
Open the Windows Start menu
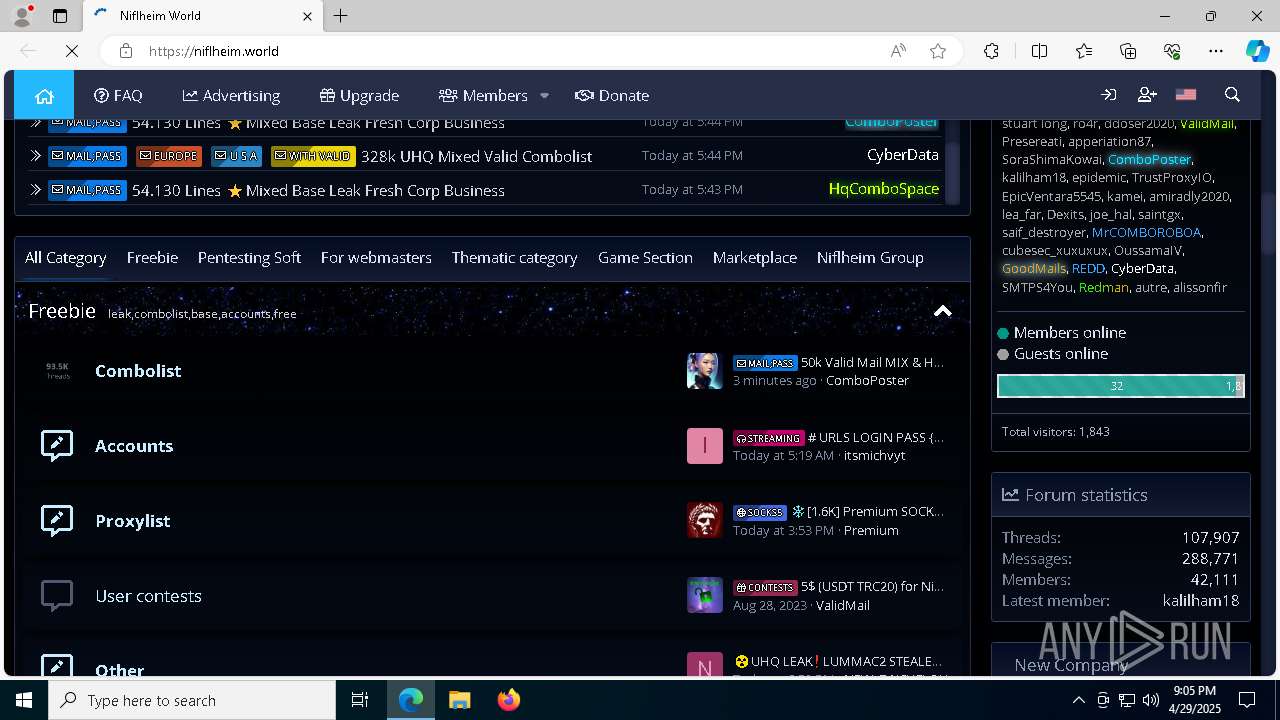(x=24, y=700)
